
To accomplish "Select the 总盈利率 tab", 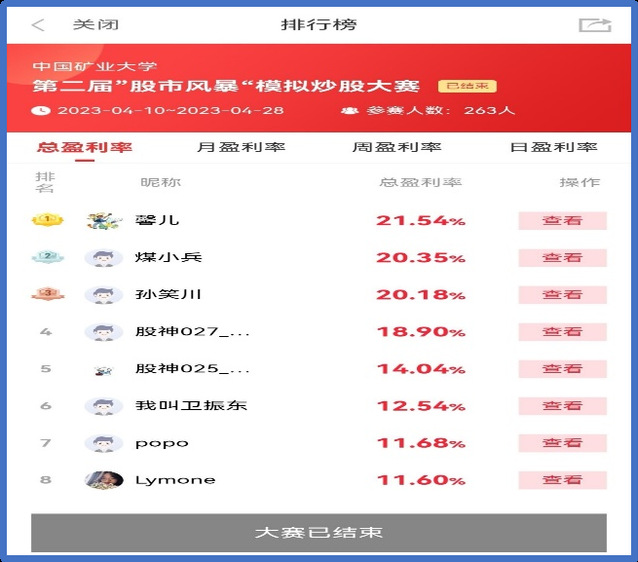I will click(x=85, y=147).
